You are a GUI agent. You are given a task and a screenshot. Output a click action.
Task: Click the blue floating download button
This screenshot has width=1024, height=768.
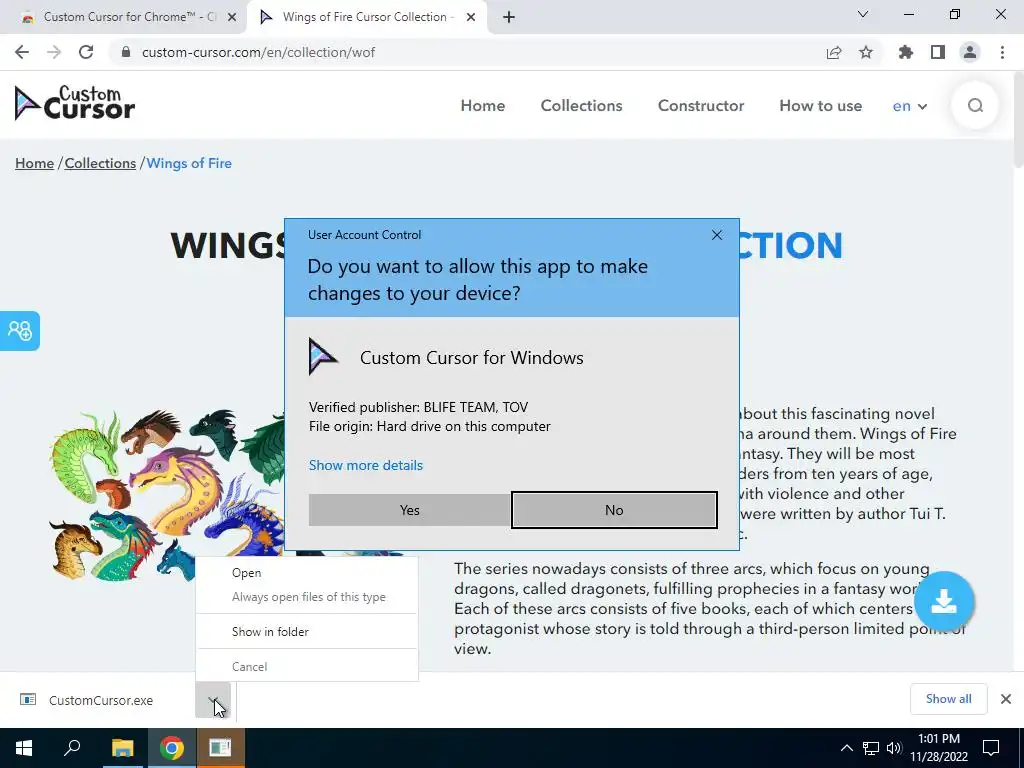tap(944, 601)
